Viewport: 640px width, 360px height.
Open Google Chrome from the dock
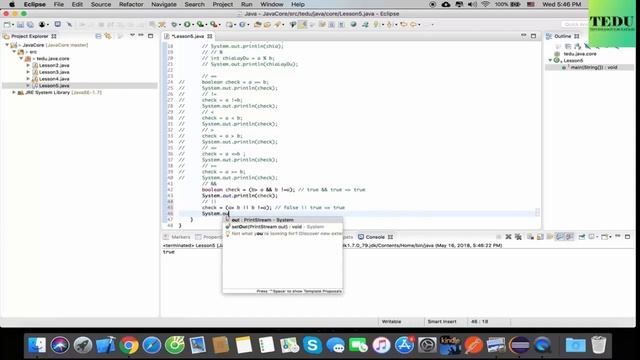[129, 345]
